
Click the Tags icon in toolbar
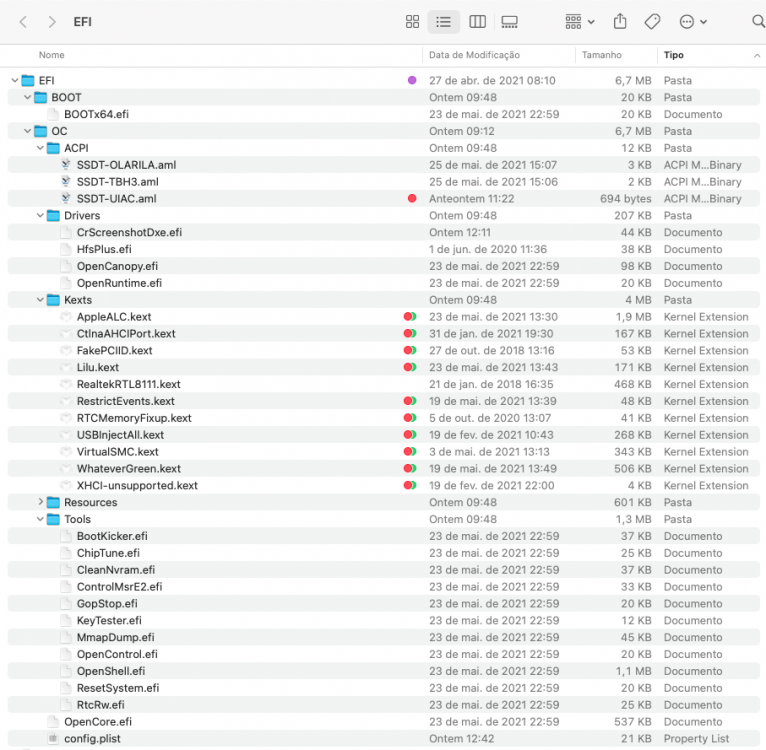point(652,21)
